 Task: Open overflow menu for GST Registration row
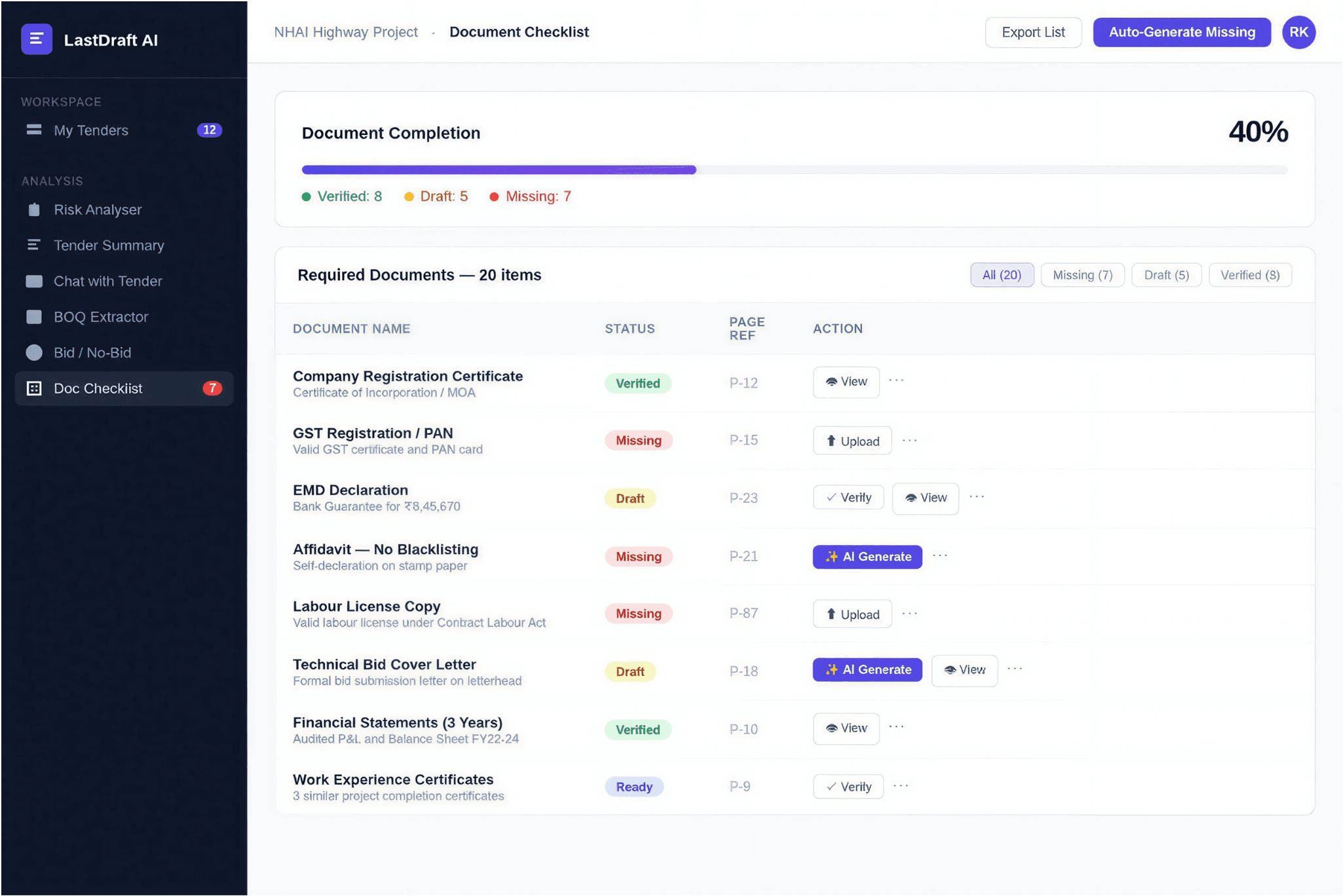pyautogui.click(x=910, y=440)
